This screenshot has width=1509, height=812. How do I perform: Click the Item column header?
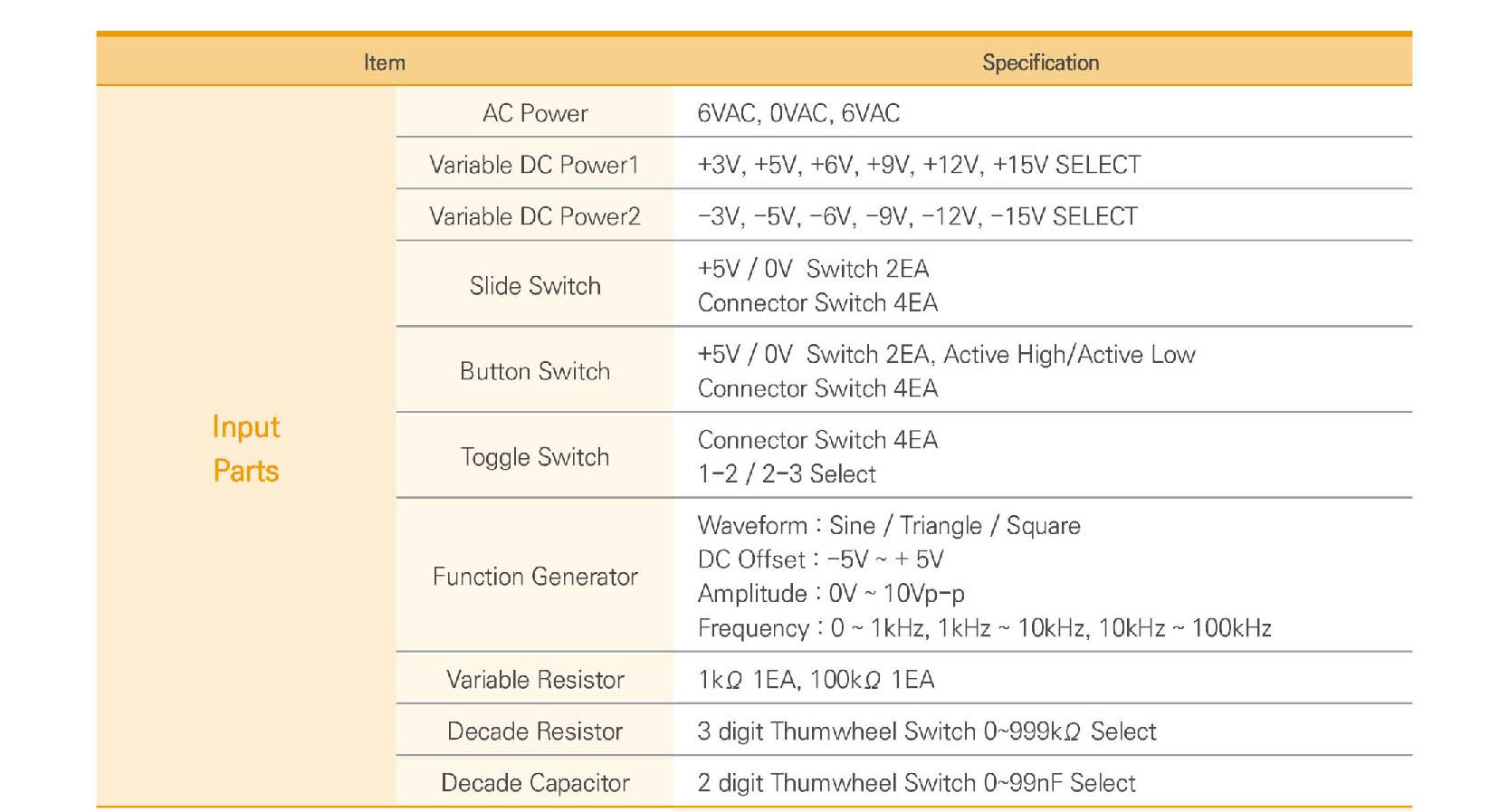[x=384, y=62]
